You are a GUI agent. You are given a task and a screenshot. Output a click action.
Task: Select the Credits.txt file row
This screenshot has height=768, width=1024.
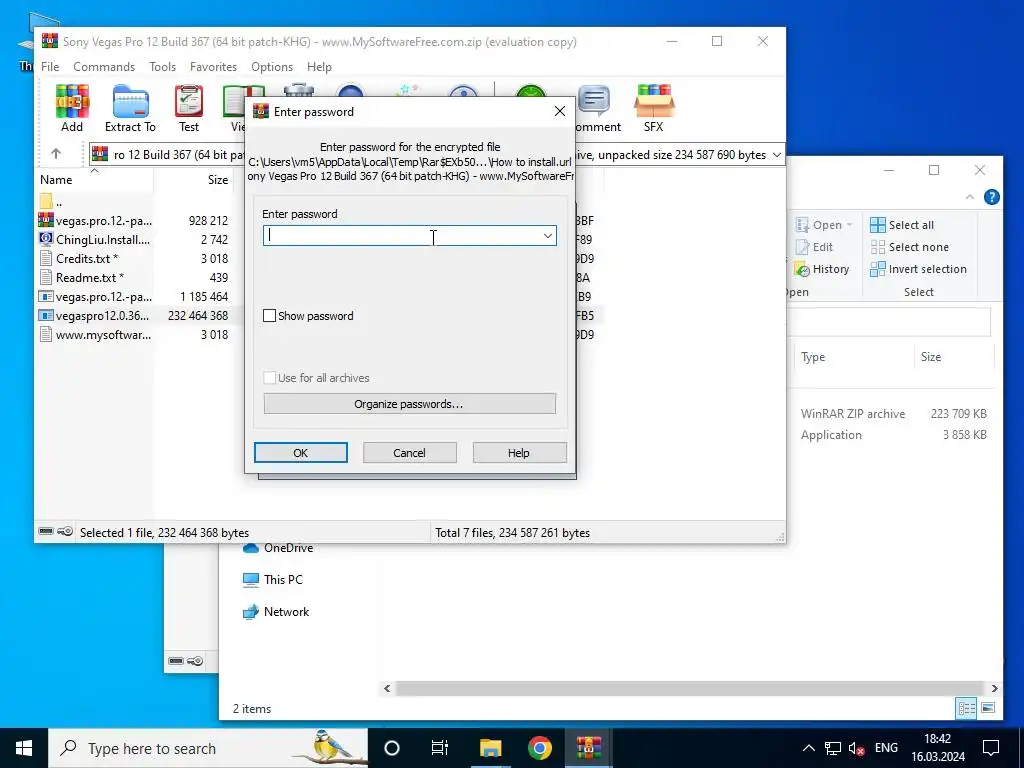pos(134,259)
